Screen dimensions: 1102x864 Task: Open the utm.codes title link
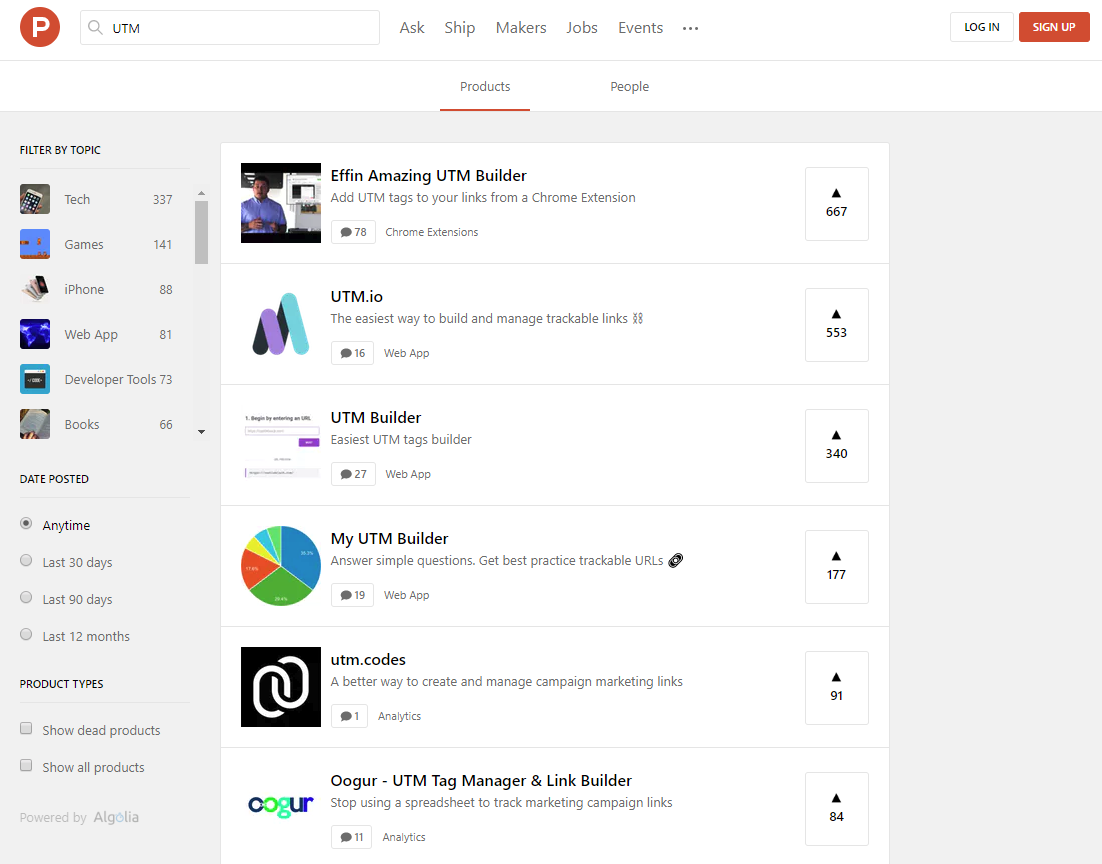pos(368,659)
